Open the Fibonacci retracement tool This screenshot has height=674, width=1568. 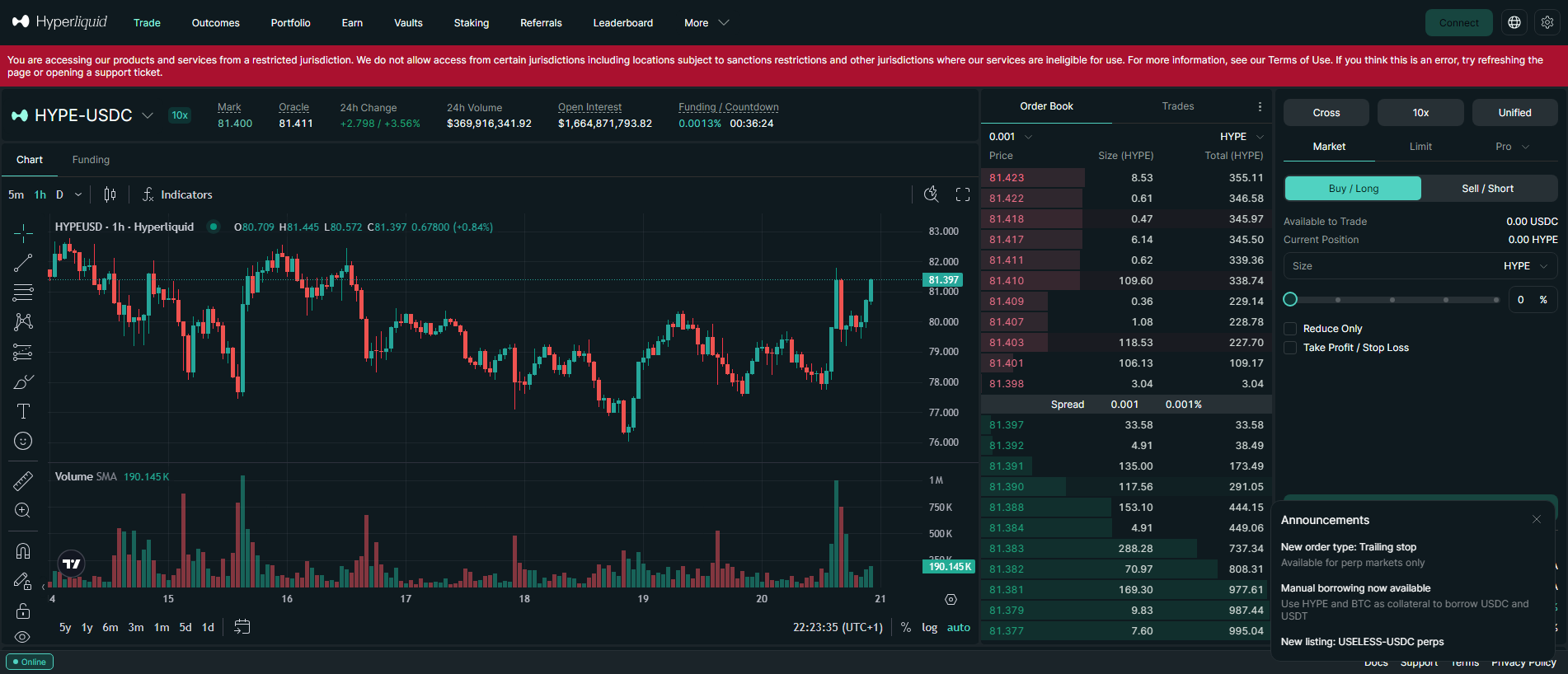pos(23,293)
